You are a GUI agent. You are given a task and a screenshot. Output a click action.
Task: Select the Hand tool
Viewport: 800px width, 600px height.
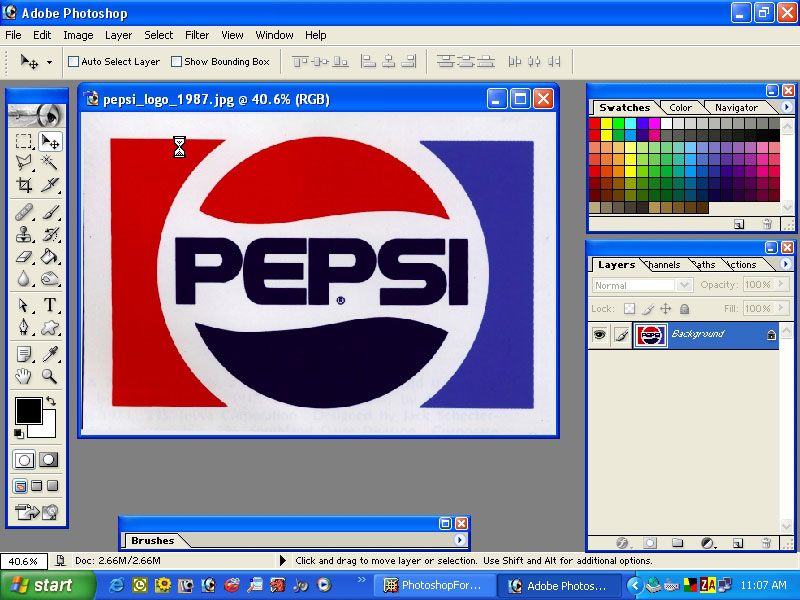[x=23, y=376]
